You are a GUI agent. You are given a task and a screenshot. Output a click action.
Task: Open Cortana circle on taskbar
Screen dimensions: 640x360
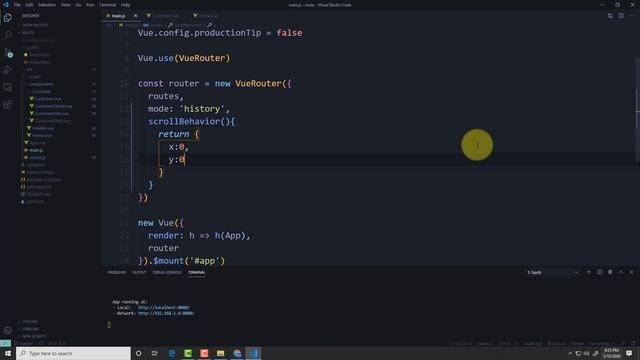[x=139, y=353]
